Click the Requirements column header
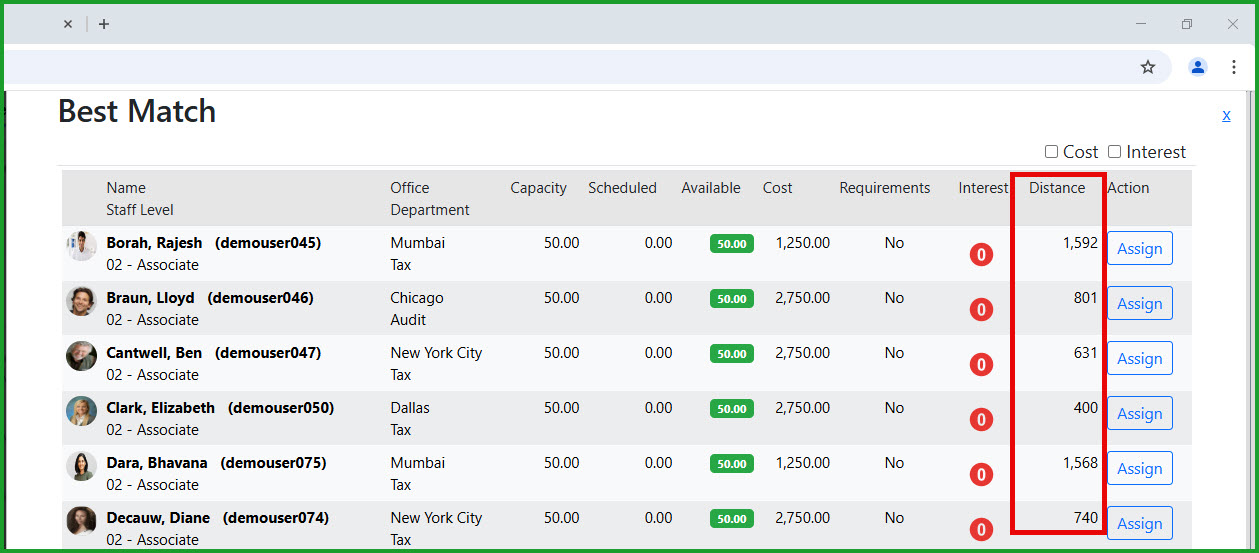 [885, 188]
